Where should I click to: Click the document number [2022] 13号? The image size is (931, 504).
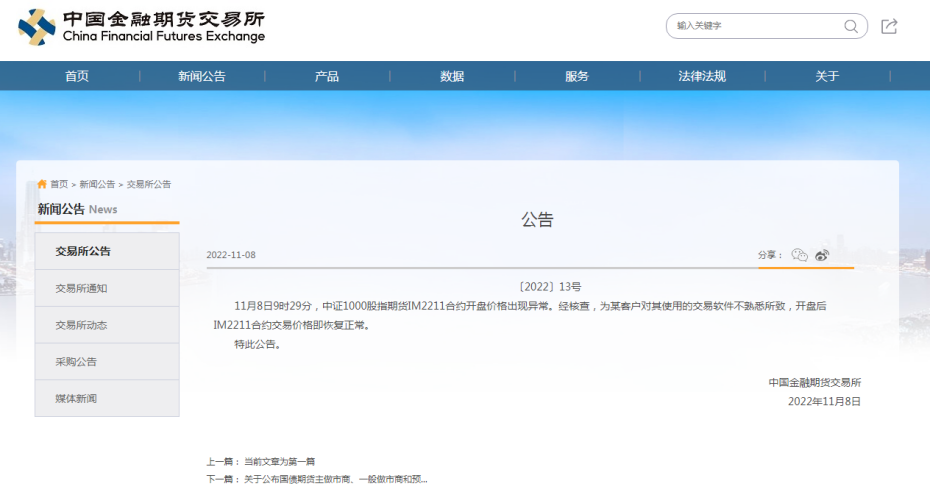click(550, 287)
